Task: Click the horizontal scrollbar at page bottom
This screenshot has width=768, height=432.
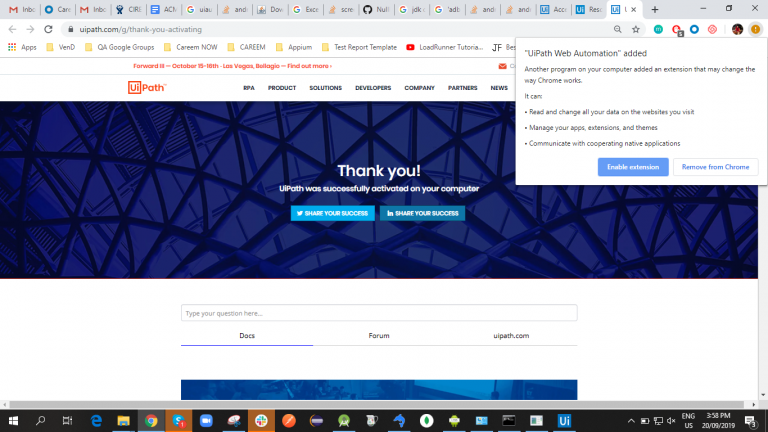Action: (x=379, y=405)
